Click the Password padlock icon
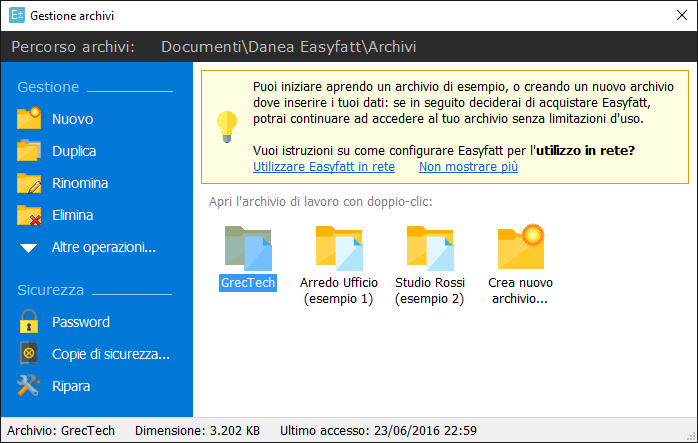698x443 pixels. 29,322
